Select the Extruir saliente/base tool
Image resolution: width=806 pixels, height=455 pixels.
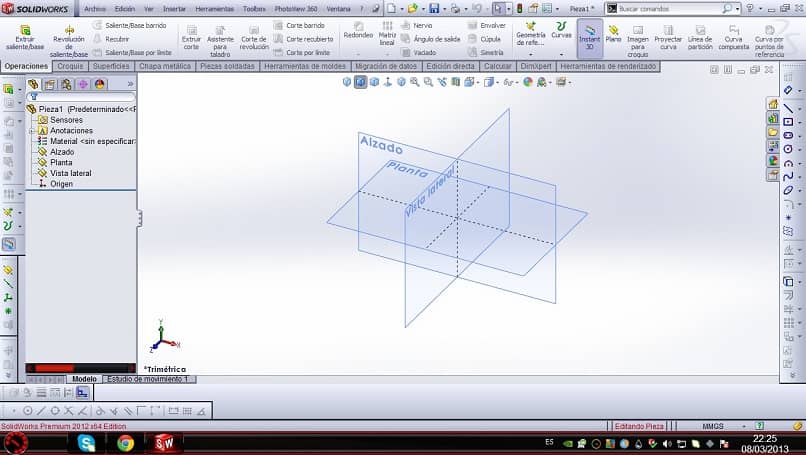click(x=25, y=38)
